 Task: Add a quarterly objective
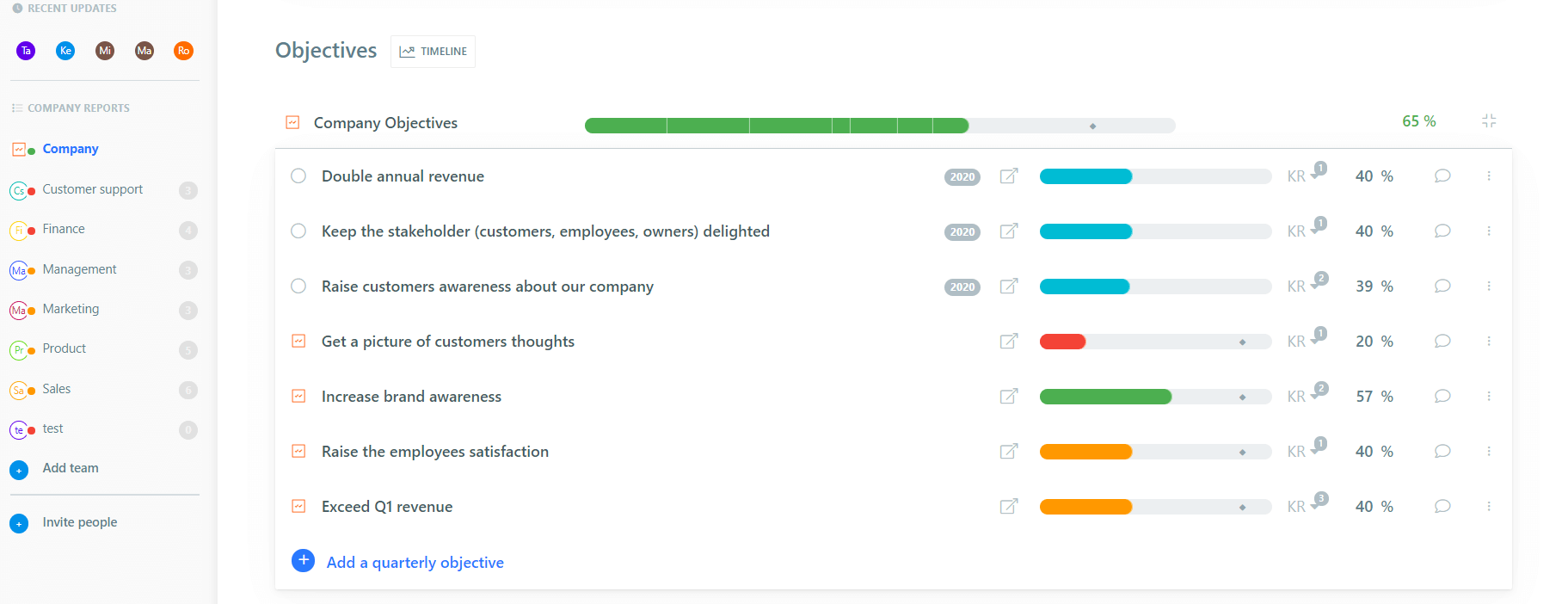(x=415, y=562)
